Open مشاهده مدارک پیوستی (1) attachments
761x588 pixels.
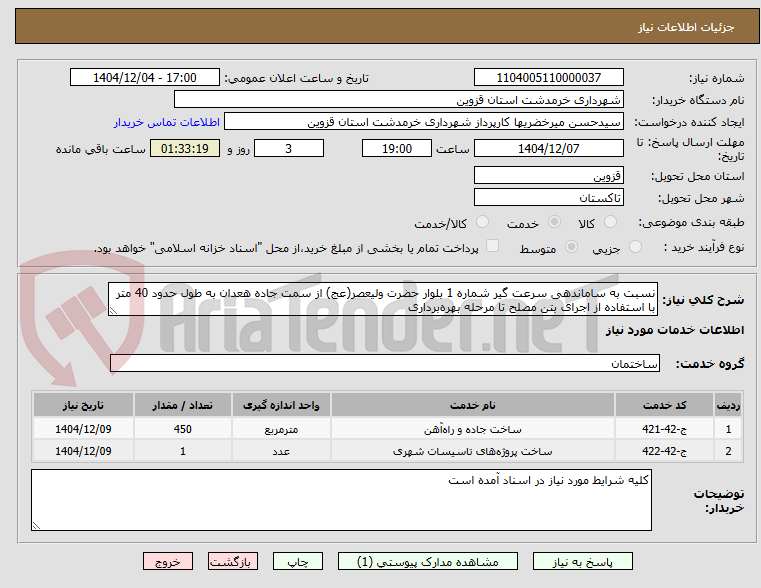pos(428,561)
